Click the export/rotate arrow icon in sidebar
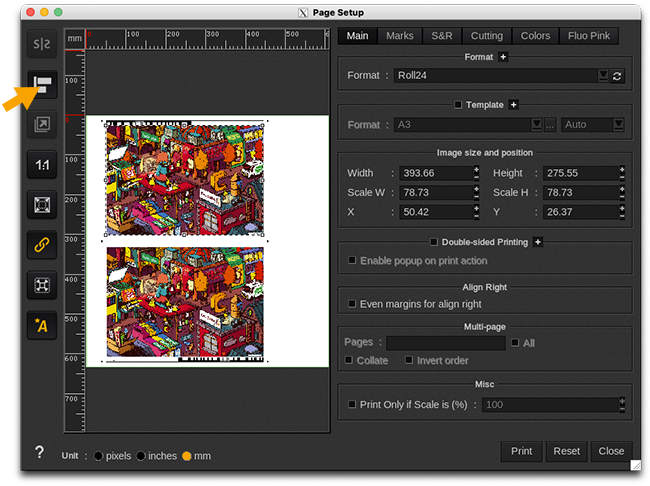650x486 pixels. click(42, 124)
